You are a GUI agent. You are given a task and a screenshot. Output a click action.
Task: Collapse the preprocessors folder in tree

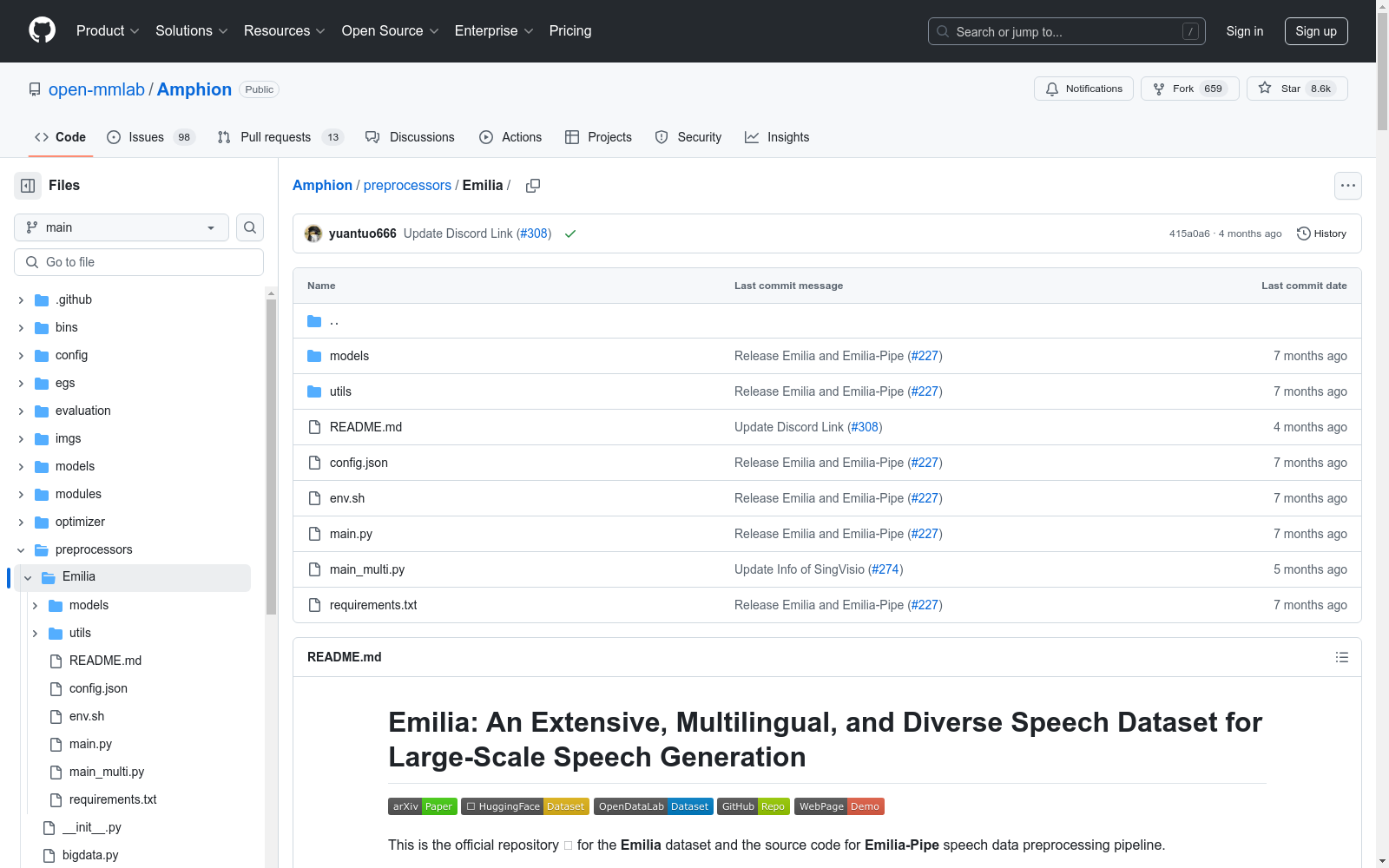pyautogui.click(x=21, y=550)
